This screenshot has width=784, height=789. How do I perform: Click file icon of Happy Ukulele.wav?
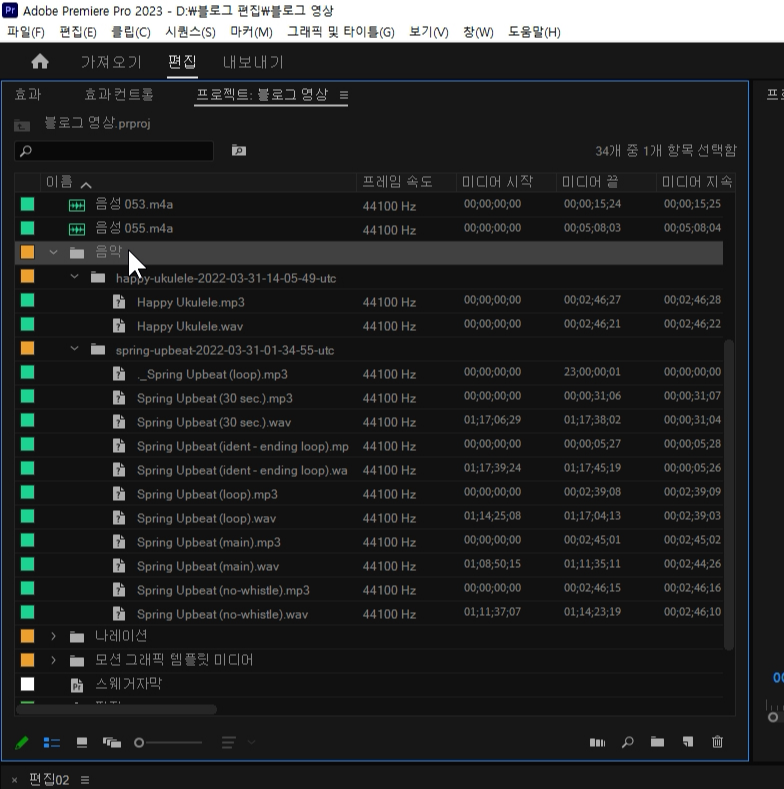[x=119, y=326]
